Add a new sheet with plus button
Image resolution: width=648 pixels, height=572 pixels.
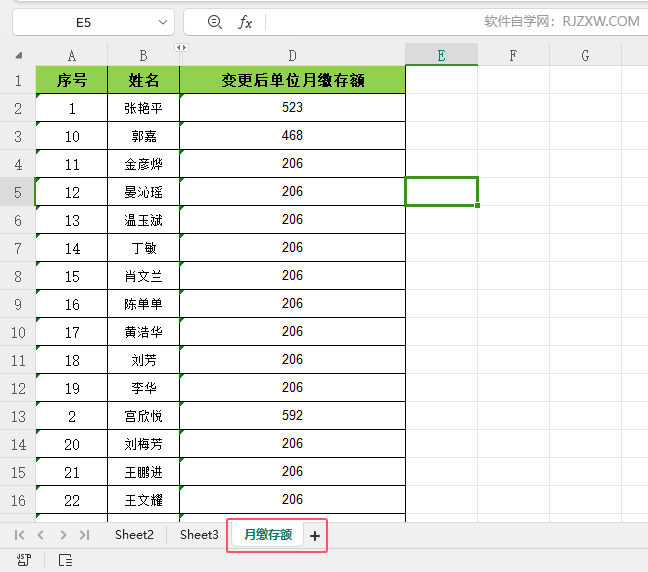point(315,536)
